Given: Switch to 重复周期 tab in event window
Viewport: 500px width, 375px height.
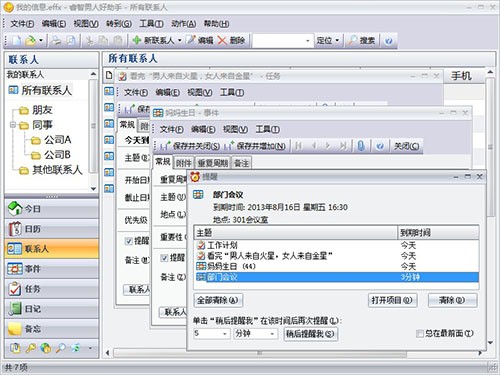Looking at the screenshot, I should pyautogui.click(x=213, y=163).
